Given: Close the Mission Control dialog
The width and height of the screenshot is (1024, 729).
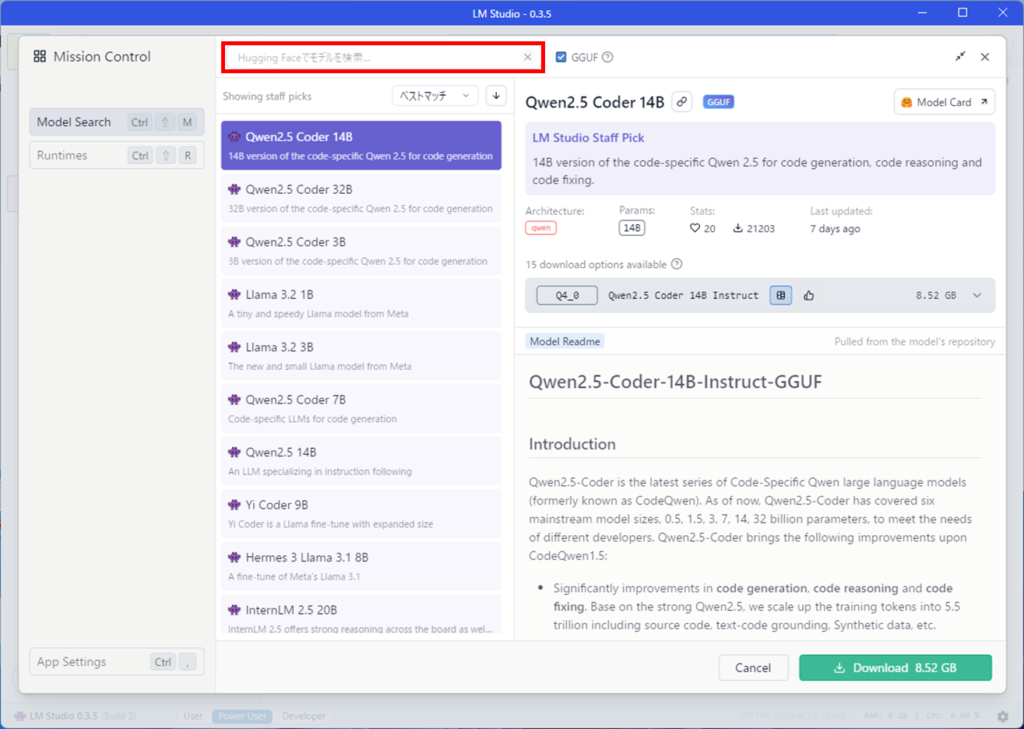Looking at the screenshot, I should click(985, 57).
